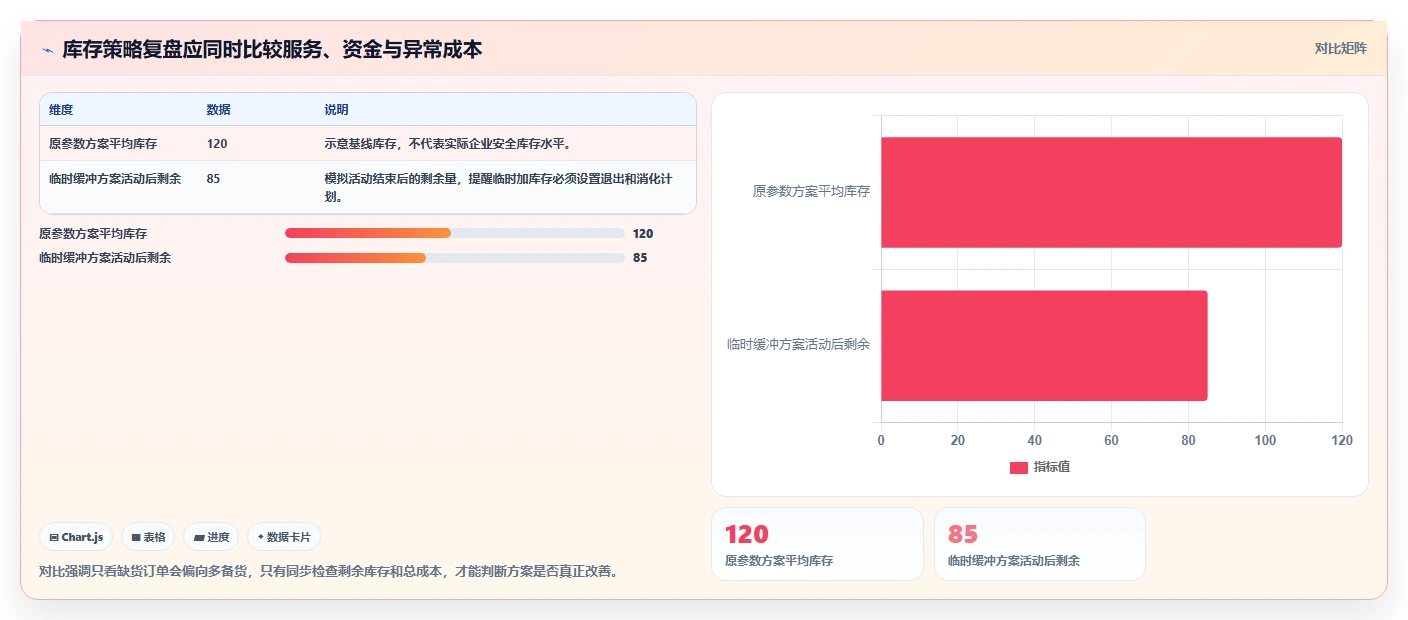Click the chart axis label 临时缓冲方案活动后剩余
1408x620 pixels.
pos(798,344)
